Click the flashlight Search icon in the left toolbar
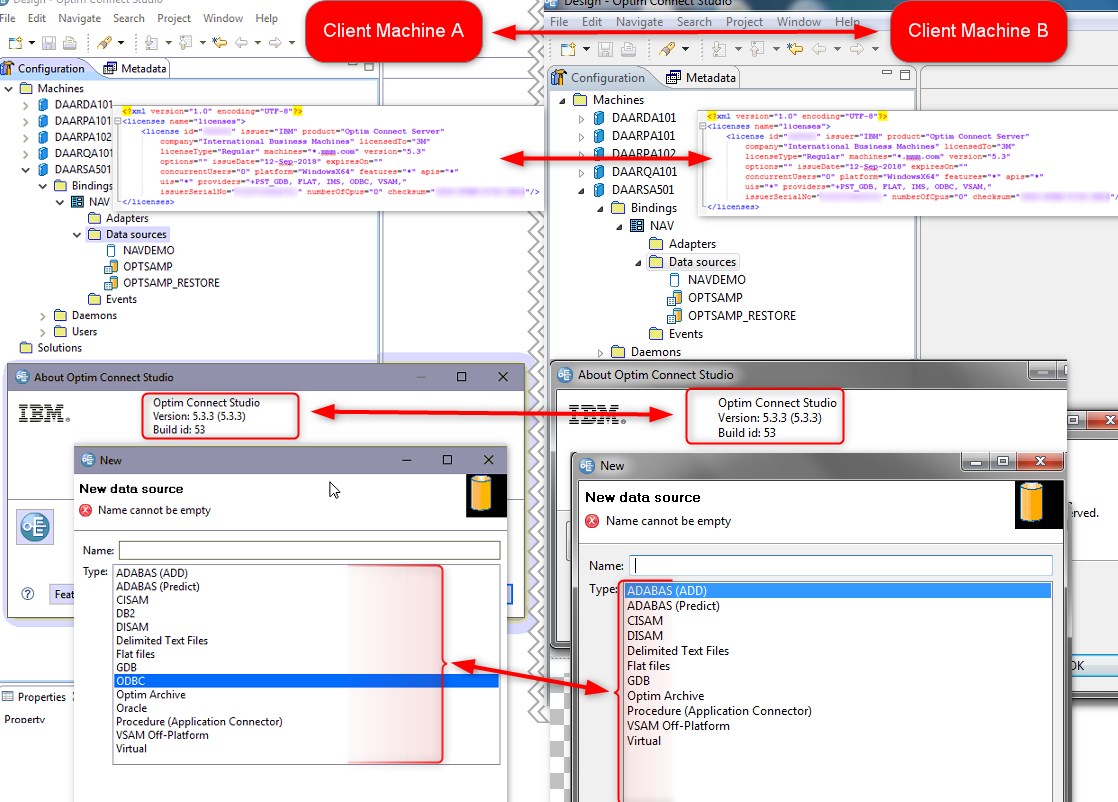This screenshot has height=802, width=1118. click(104, 43)
